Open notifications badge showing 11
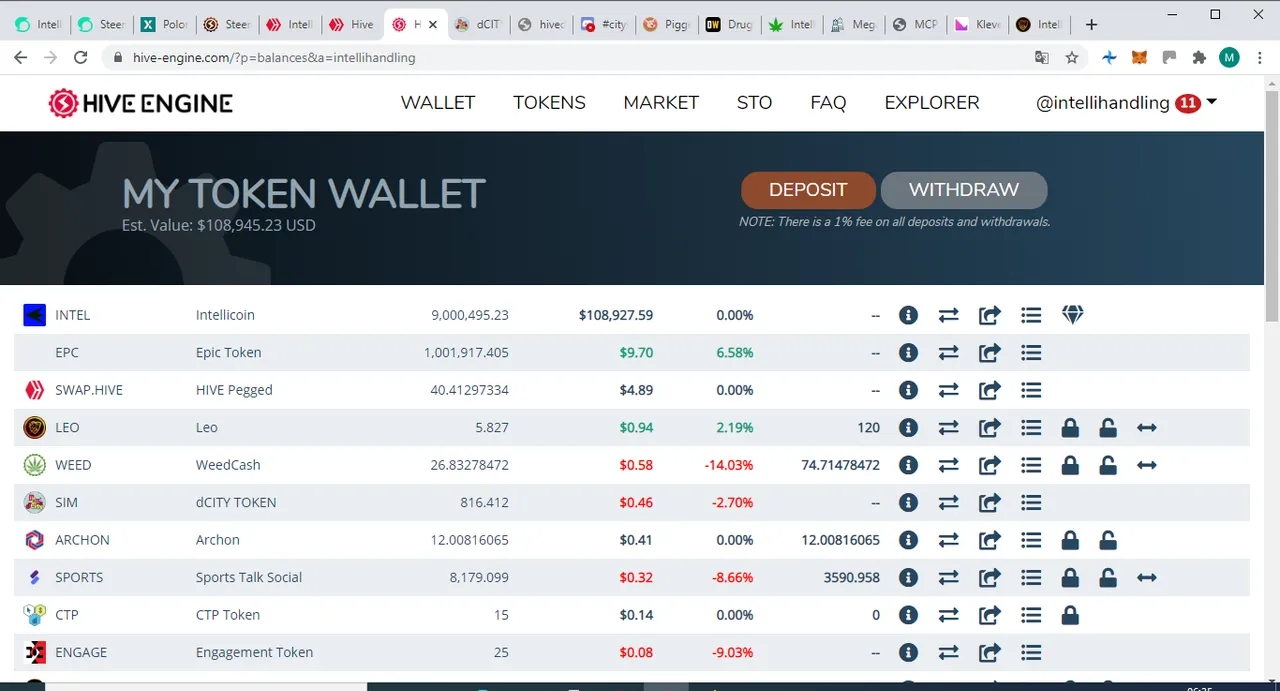This screenshot has width=1280, height=691. (x=1188, y=103)
